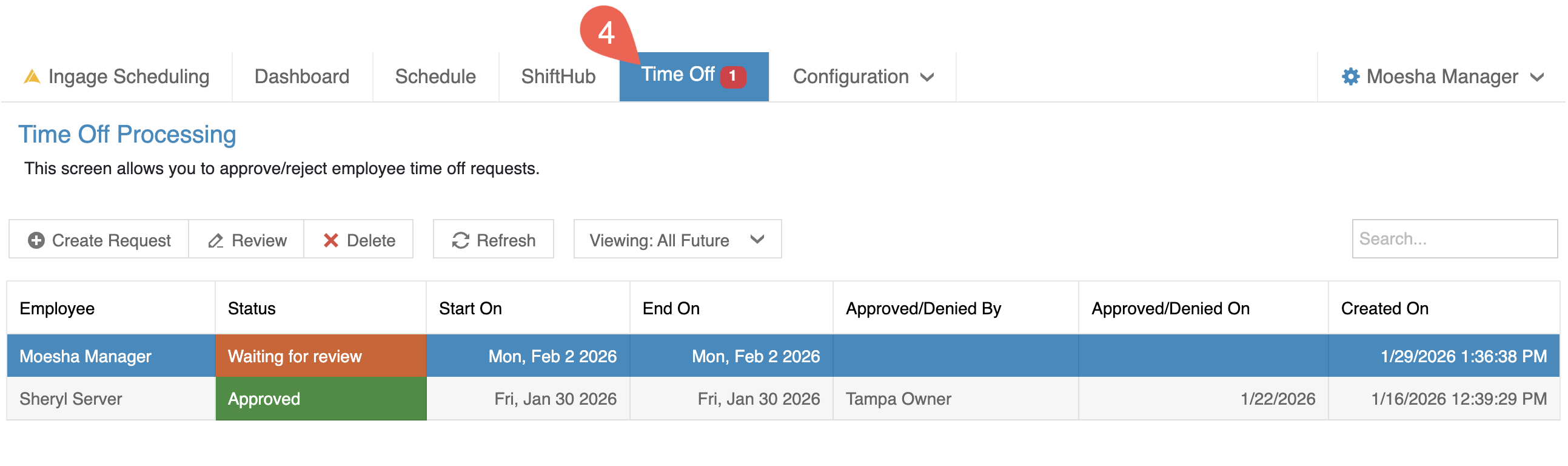Screen dimensions: 1568x466
Task: Select the Sheryl Server request row
Action: click(x=71, y=399)
